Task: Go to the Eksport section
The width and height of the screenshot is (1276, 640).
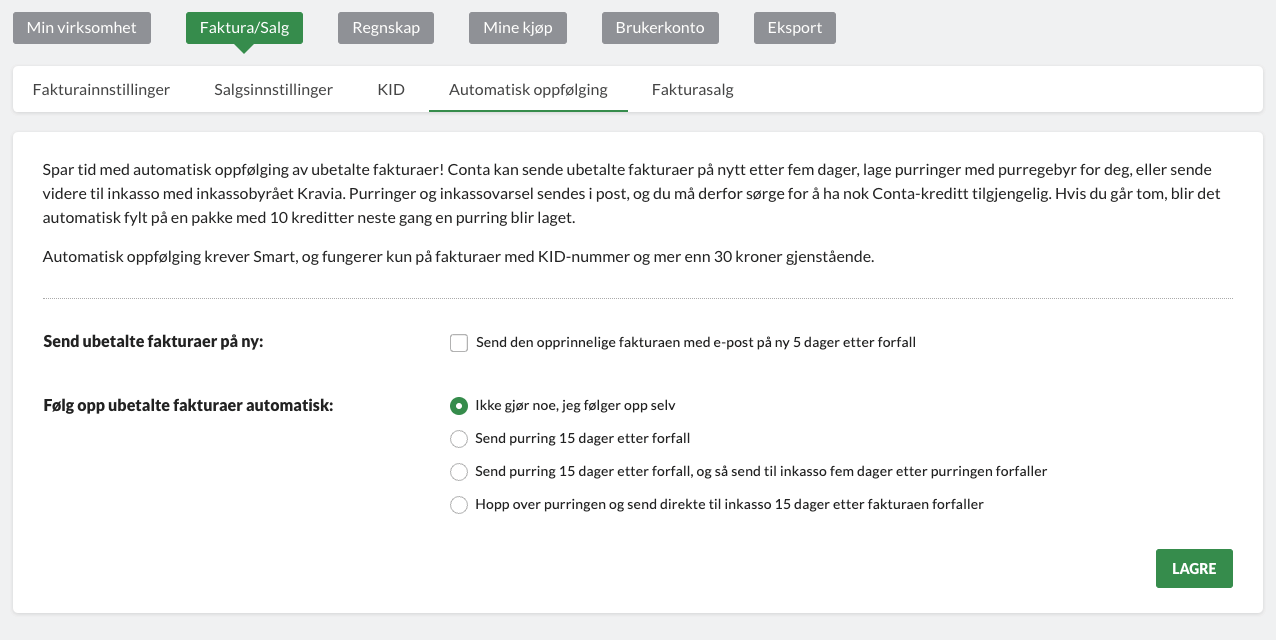Action: coord(795,28)
